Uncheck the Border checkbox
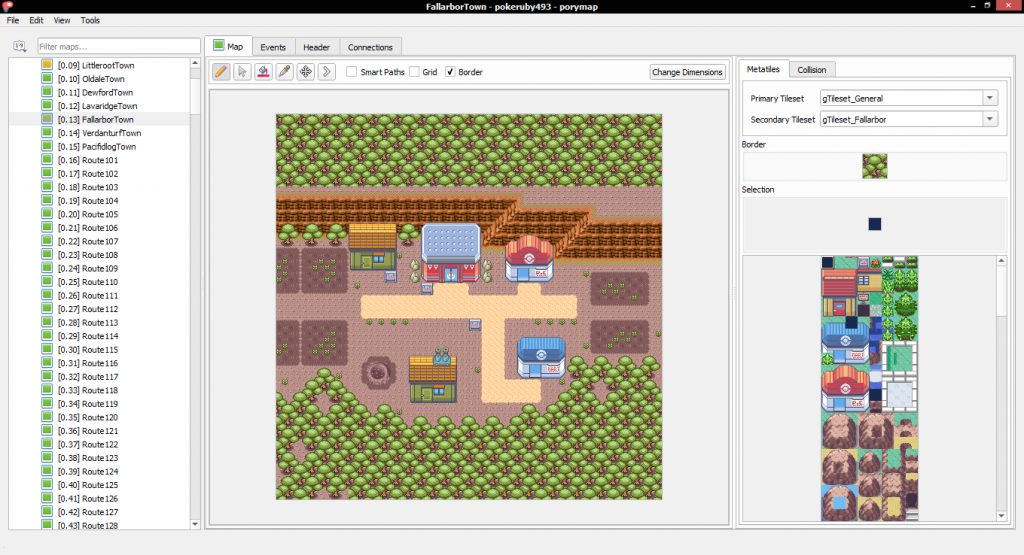Screen dimensions: 1024x555 450,72
